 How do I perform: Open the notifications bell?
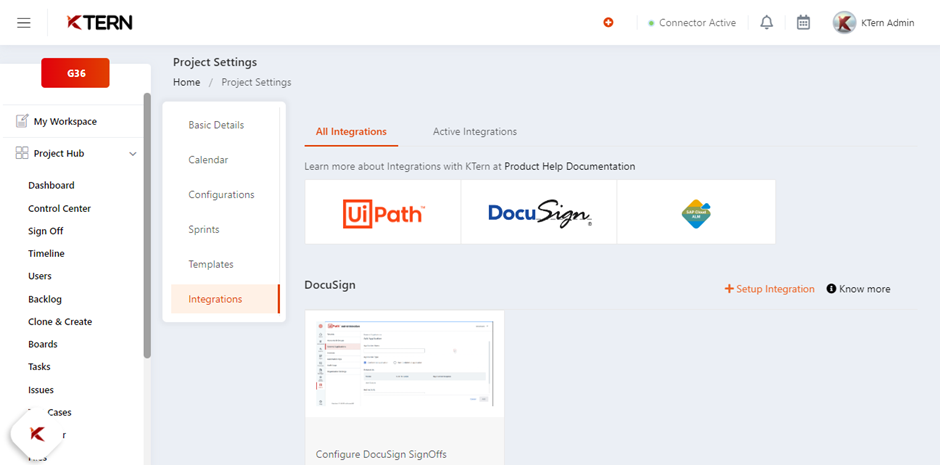point(766,23)
